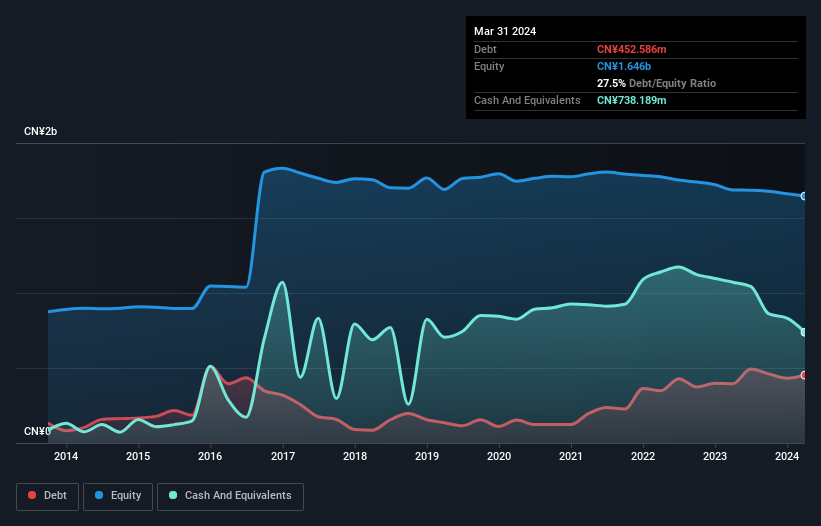Image resolution: width=821 pixels, height=526 pixels.
Task: Click the 2024 x-axis label
Action: pos(787,456)
